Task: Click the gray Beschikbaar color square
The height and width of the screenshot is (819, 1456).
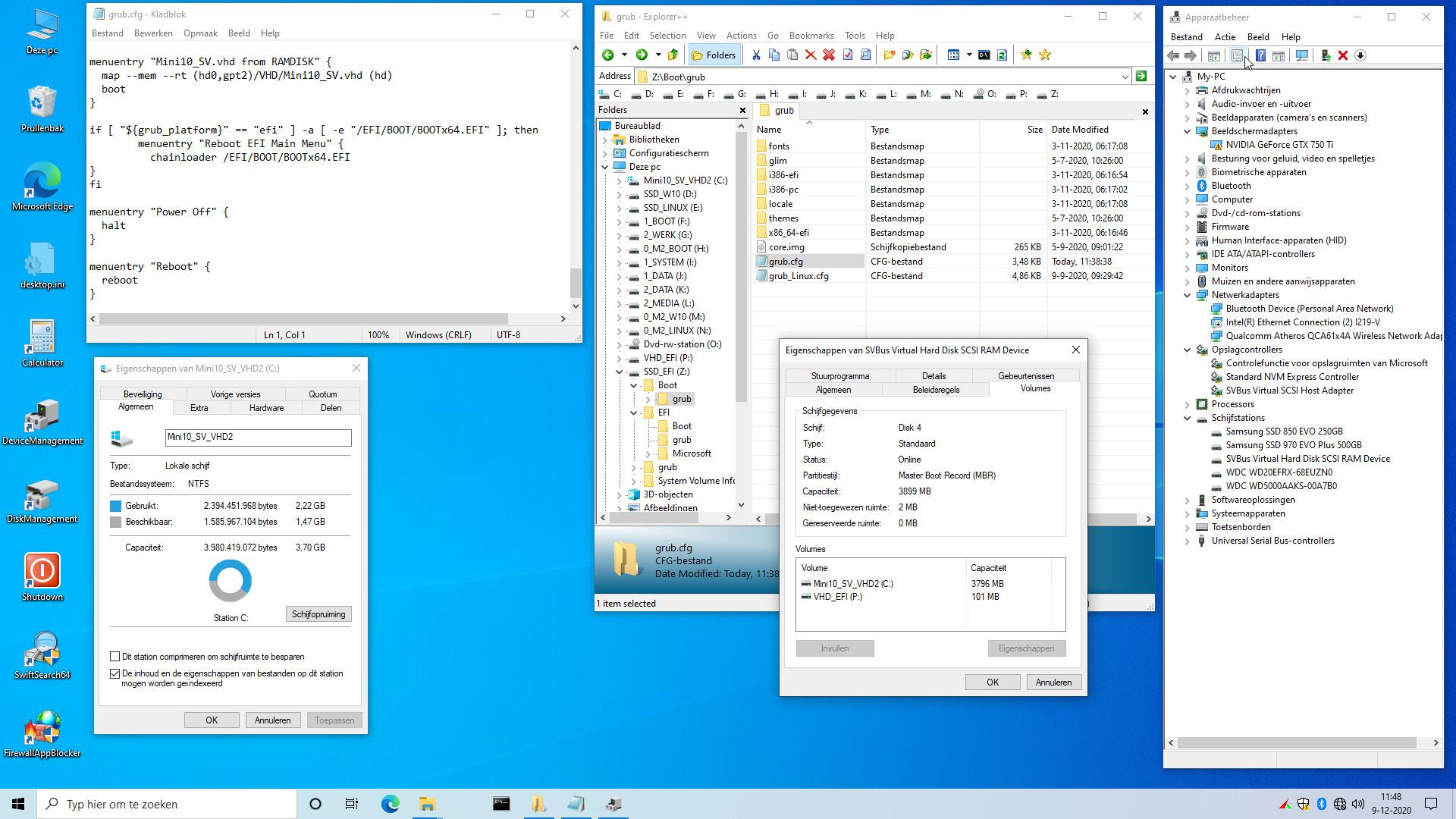Action: coord(115,522)
